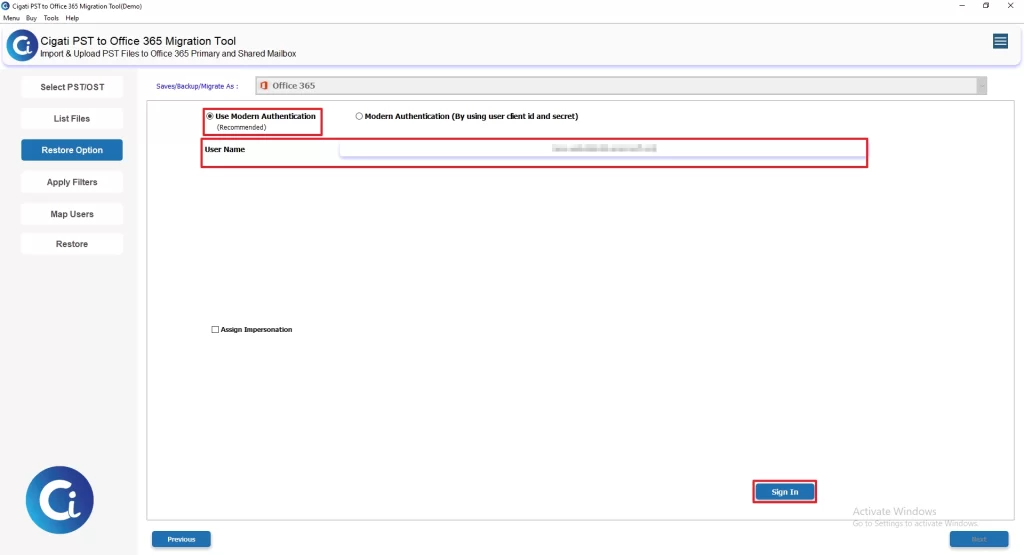Enable the Assign Impersonation checkbox
Viewport: 1024px width, 555px height.
coord(215,330)
